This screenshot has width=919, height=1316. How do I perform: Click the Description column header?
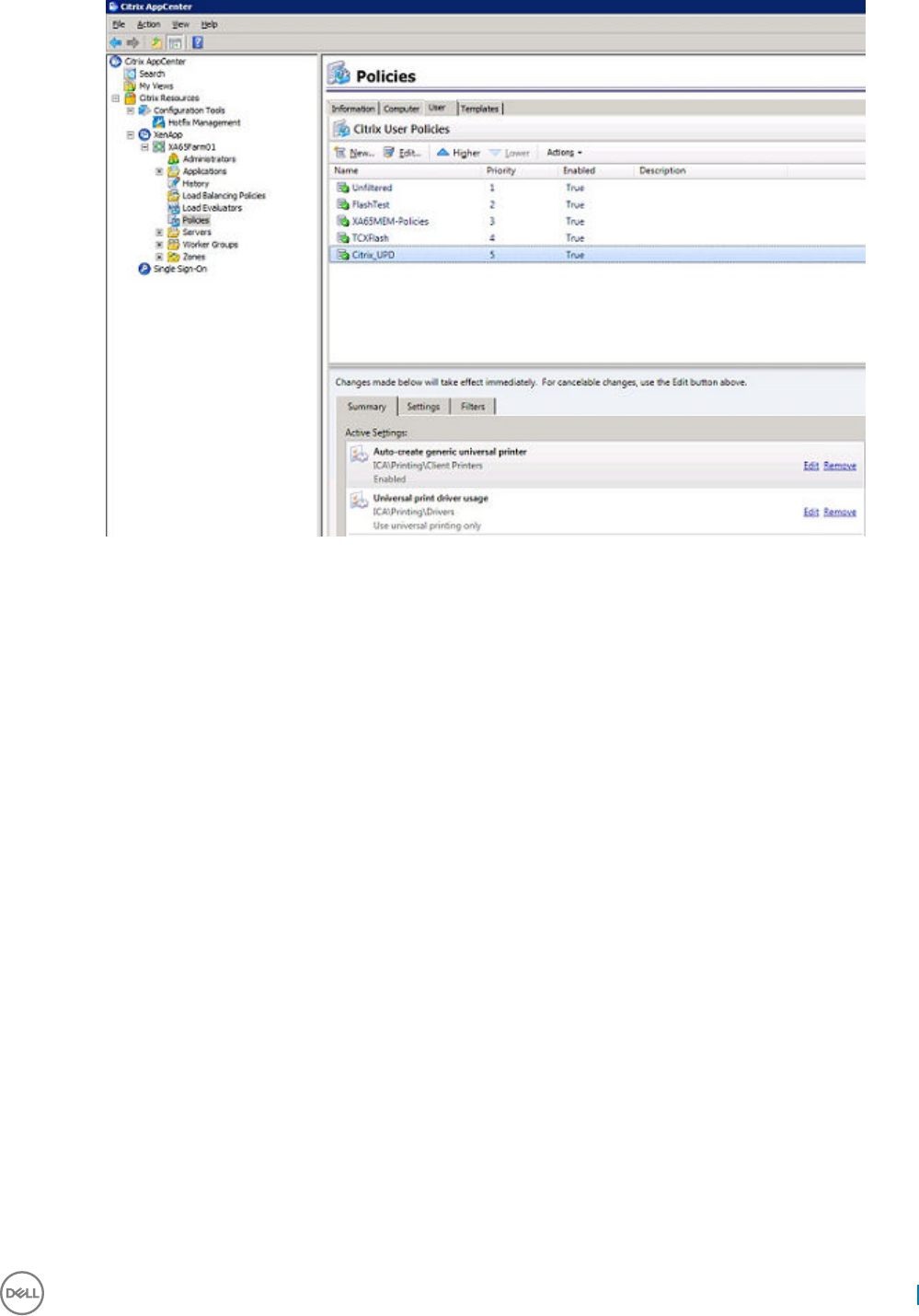point(710,170)
